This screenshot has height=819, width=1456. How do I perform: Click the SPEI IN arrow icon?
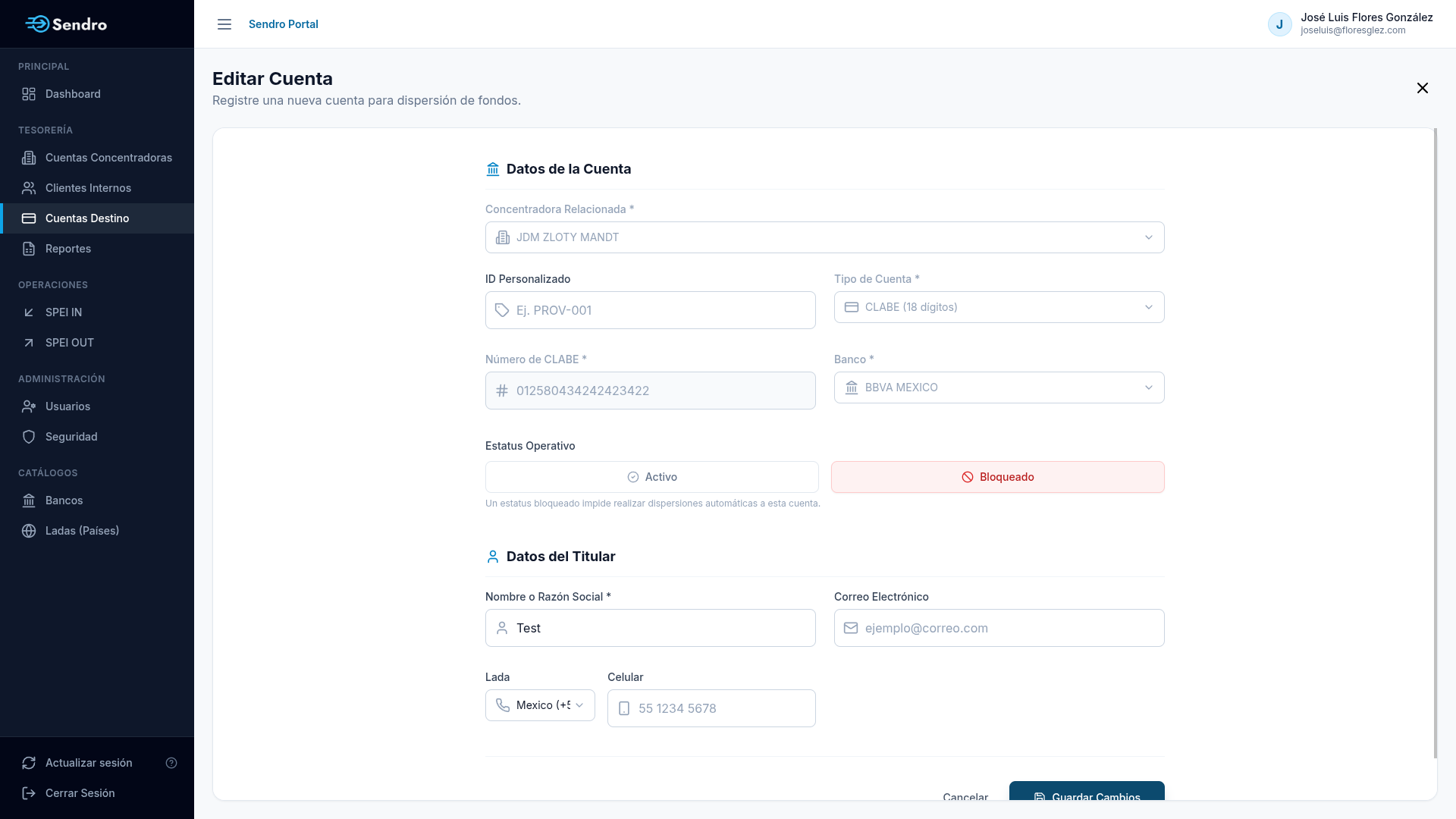point(29,312)
